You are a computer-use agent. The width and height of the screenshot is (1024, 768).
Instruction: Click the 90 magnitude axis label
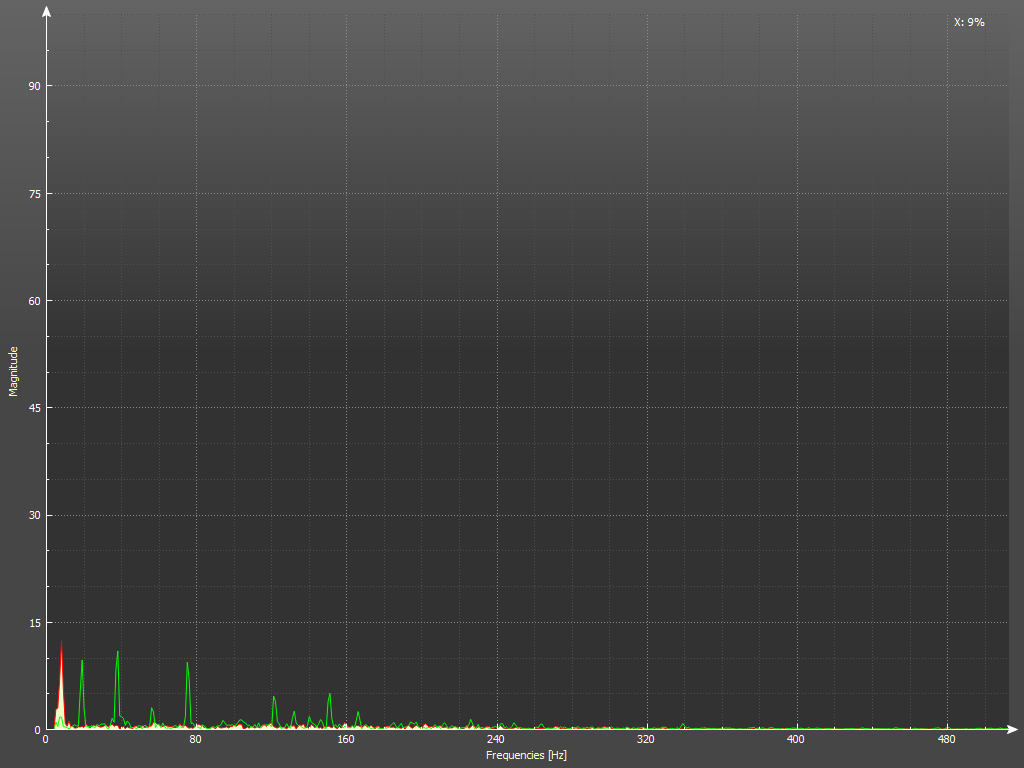[x=34, y=86]
